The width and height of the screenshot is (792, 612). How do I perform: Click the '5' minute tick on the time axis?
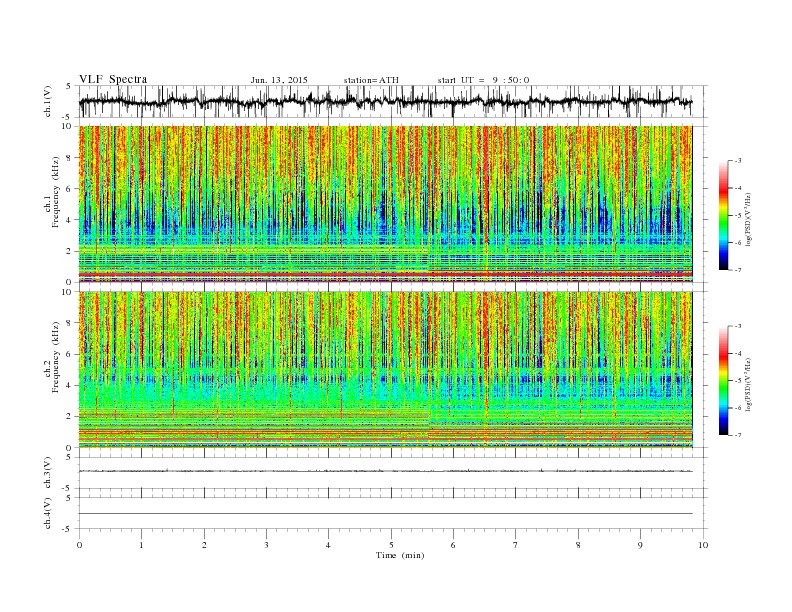(x=391, y=545)
